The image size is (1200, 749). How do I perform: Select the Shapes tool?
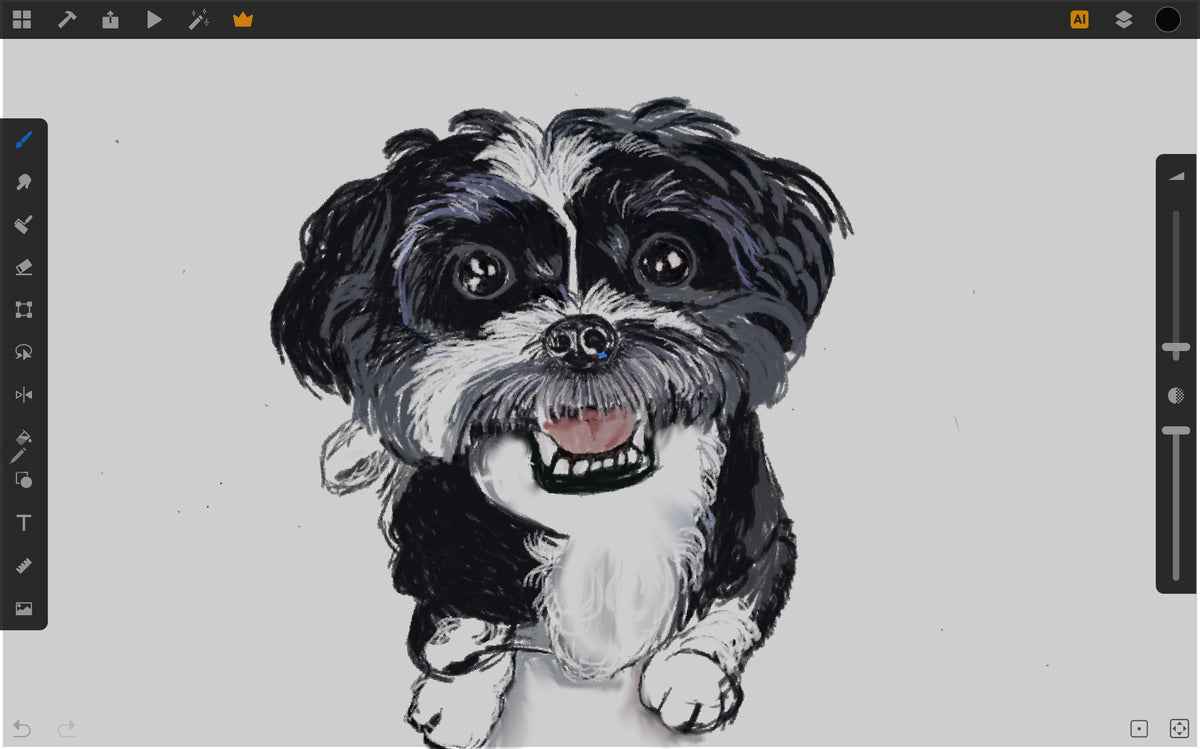click(x=24, y=480)
